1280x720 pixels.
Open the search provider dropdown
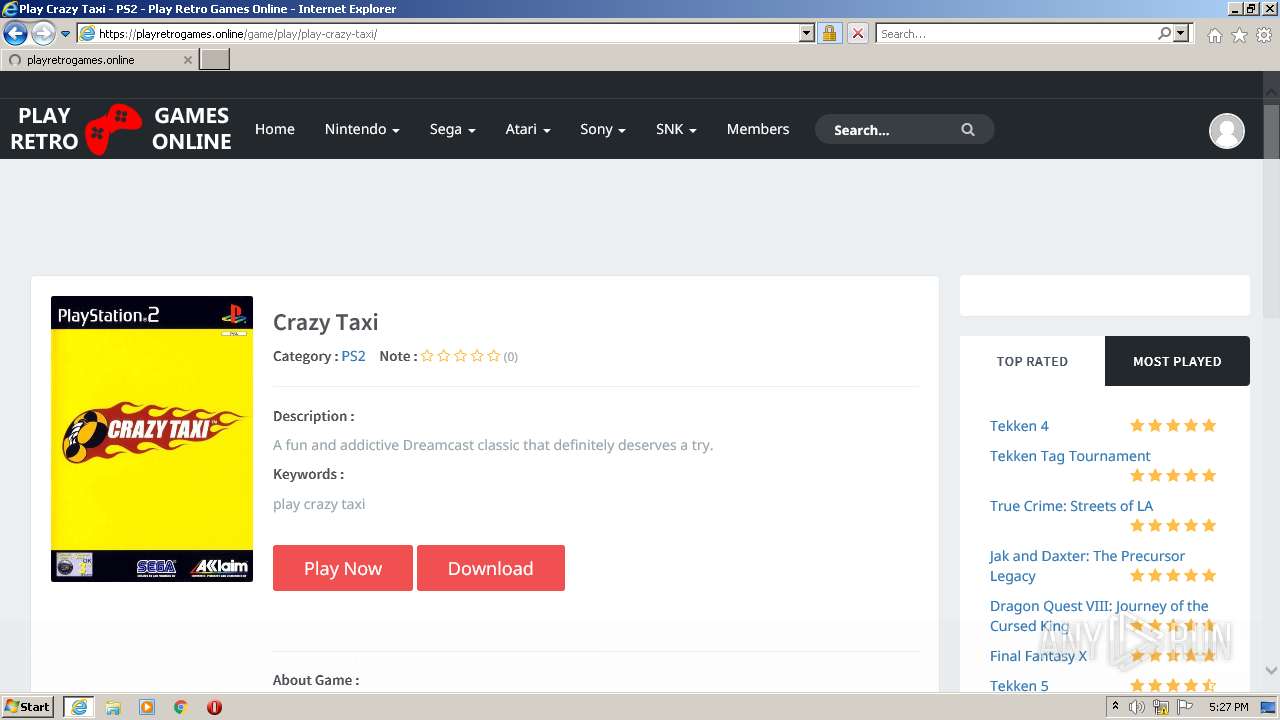tap(1181, 33)
